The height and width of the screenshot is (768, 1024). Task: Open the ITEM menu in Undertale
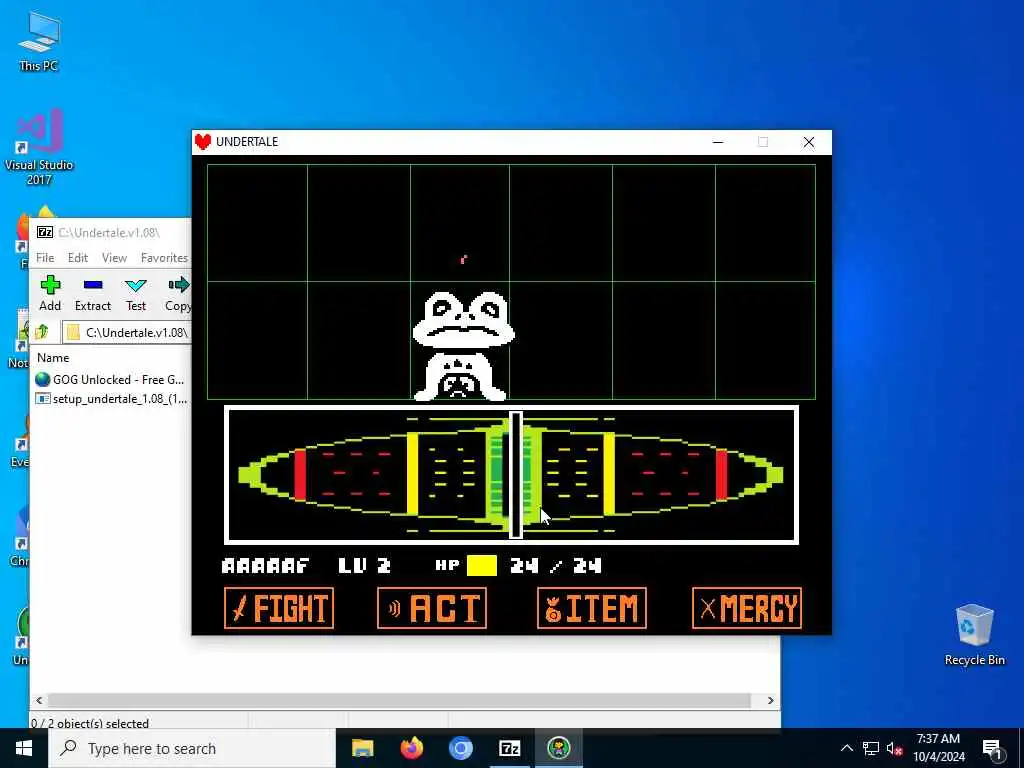point(592,608)
